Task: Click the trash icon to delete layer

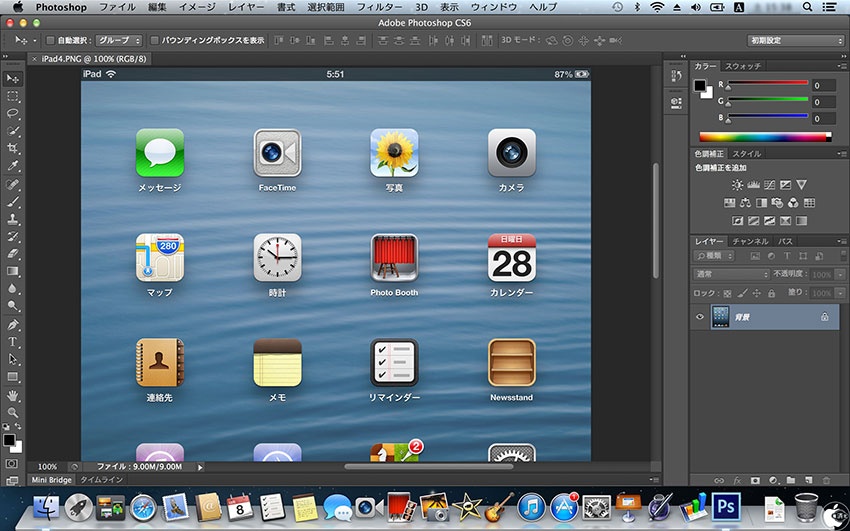Action: pyautogui.click(x=826, y=480)
